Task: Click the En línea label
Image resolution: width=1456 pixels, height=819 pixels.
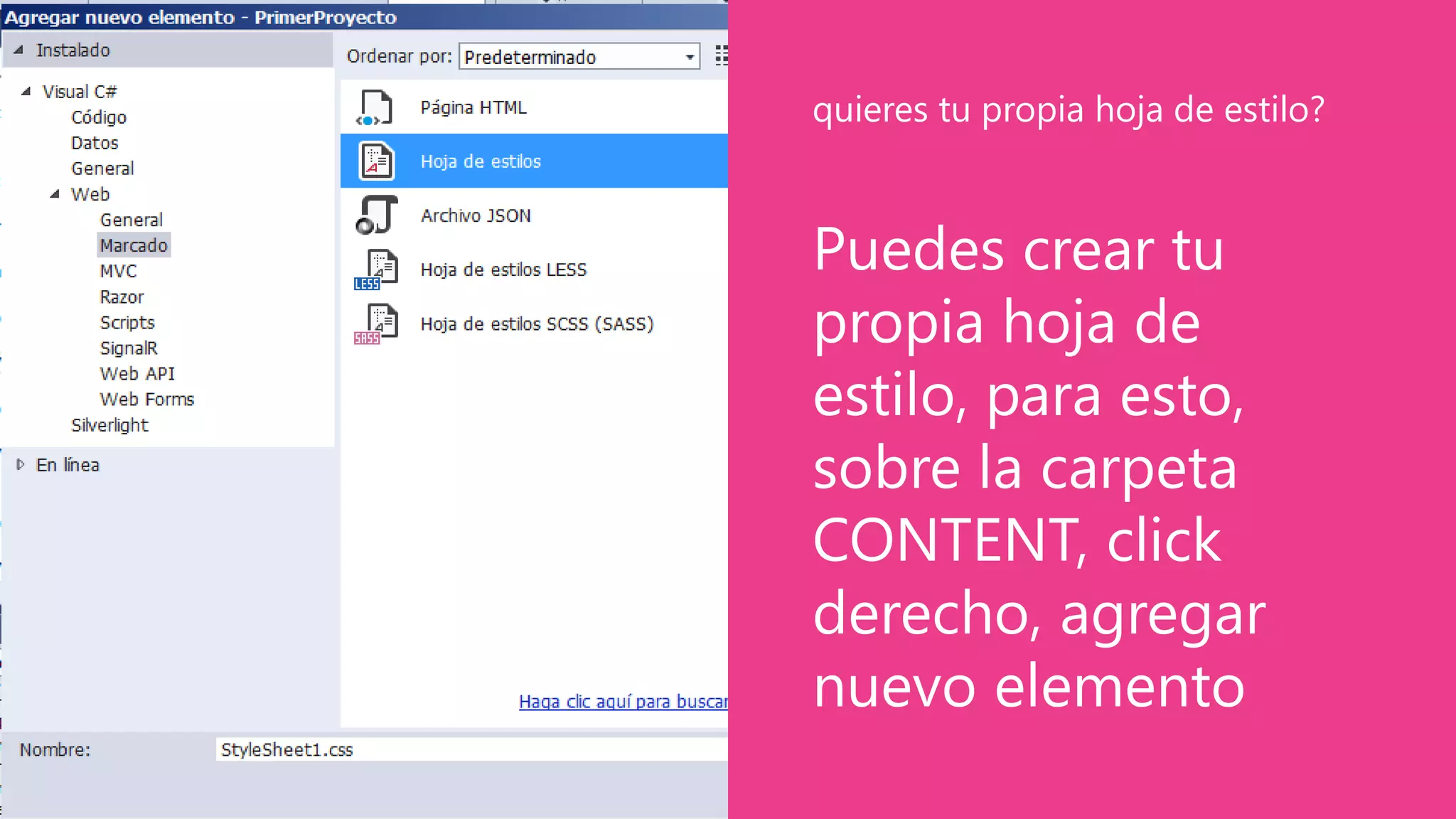Action: (x=68, y=464)
